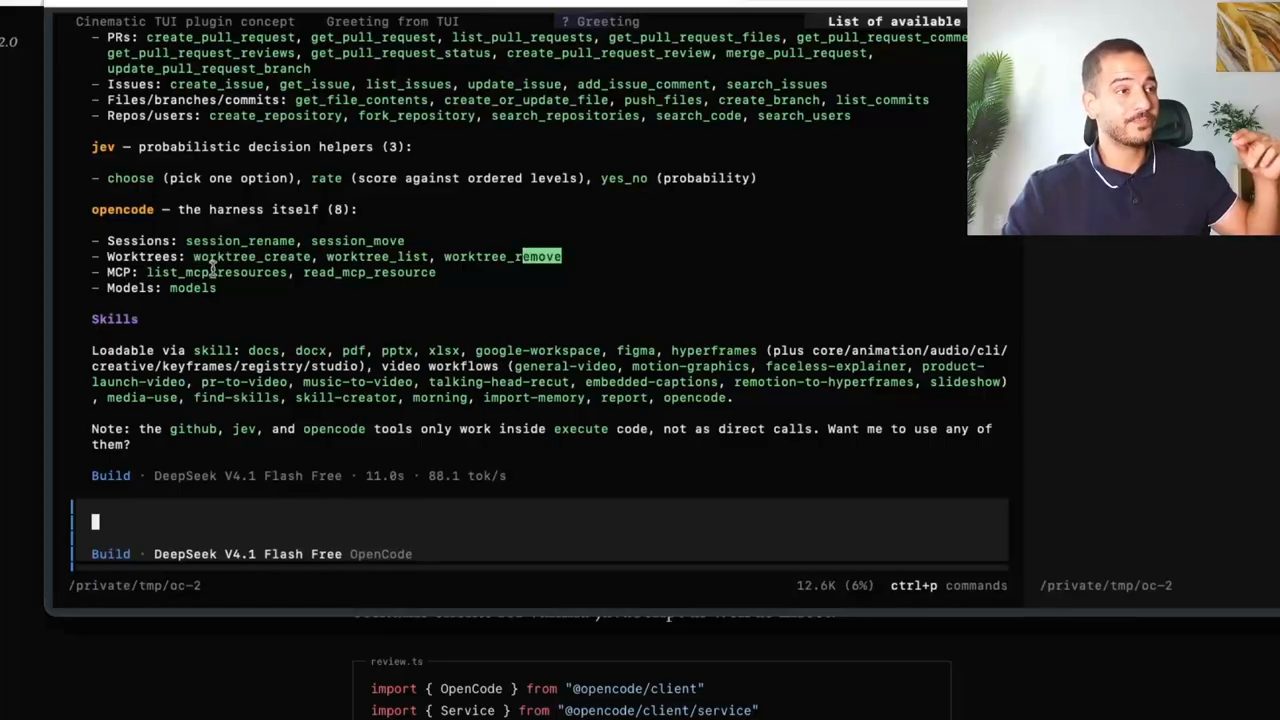Screen dimensions: 1280x720
Task: Click list_mcp_resources in the MCP line
Action: click(217, 272)
